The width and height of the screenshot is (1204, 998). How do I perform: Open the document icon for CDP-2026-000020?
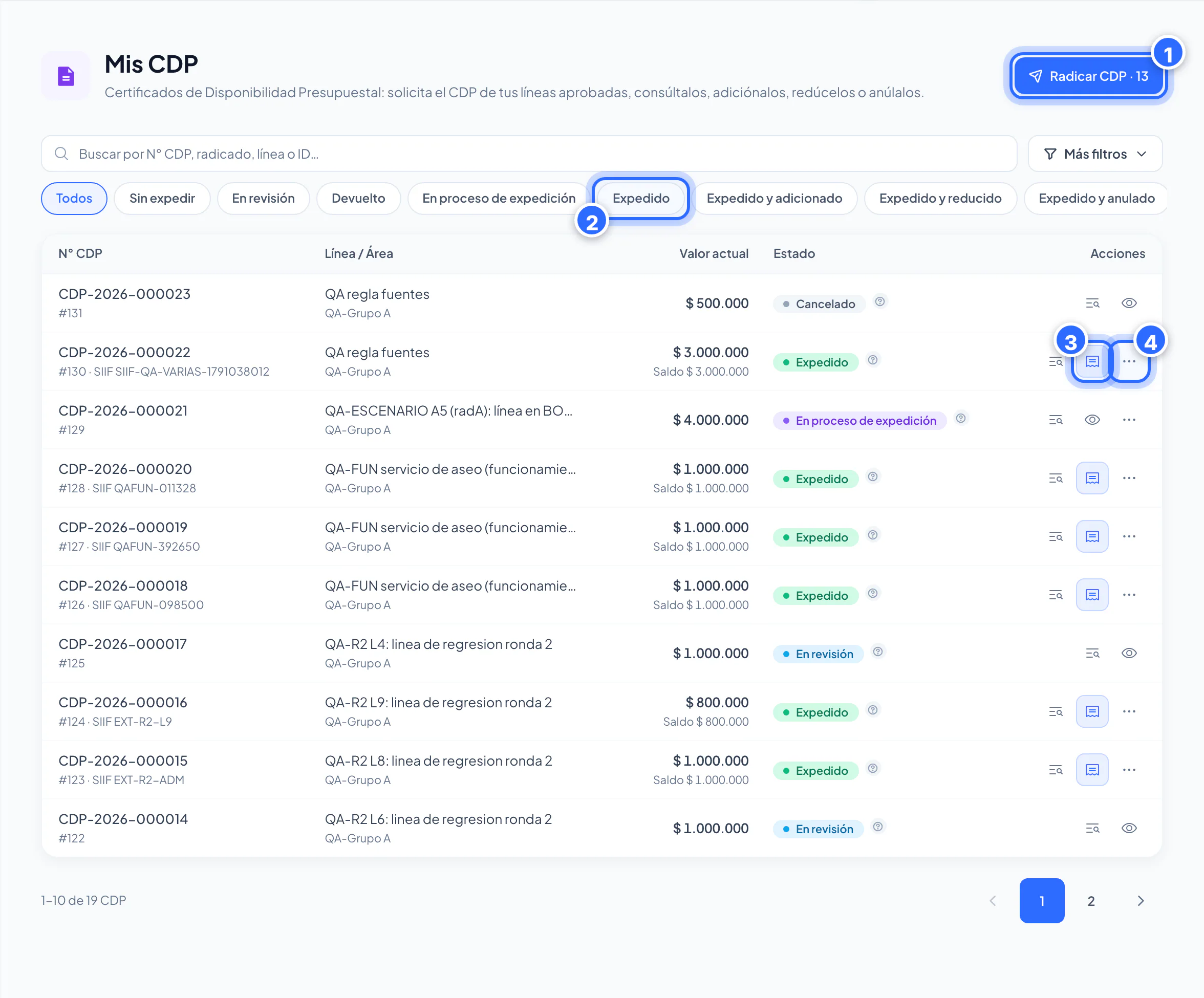tap(1092, 478)
